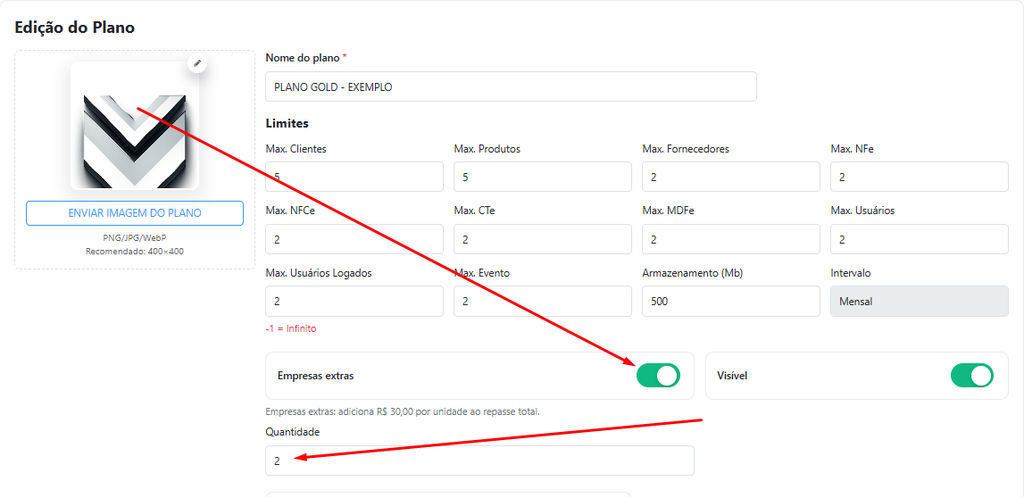Click the Max. CTe input field
Viewport: 1024px width, 497px height.
coord(543,239)
